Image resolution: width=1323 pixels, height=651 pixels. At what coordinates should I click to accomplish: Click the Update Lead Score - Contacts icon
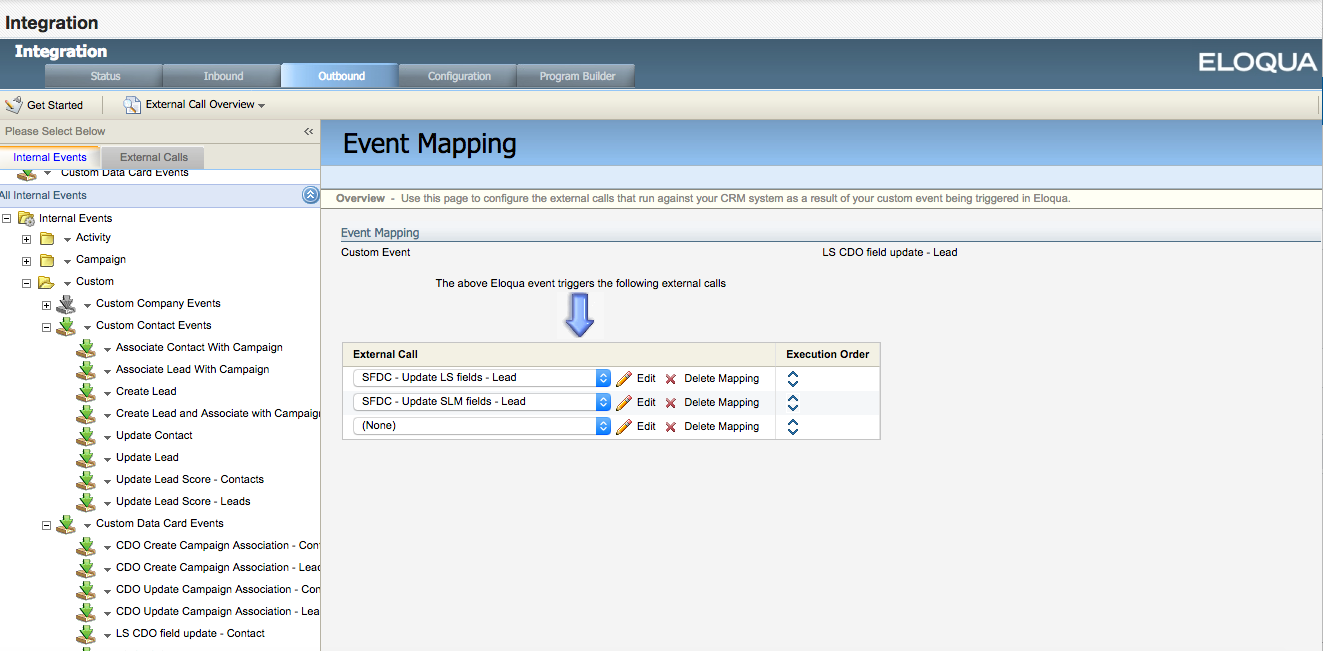click(86, 480)
